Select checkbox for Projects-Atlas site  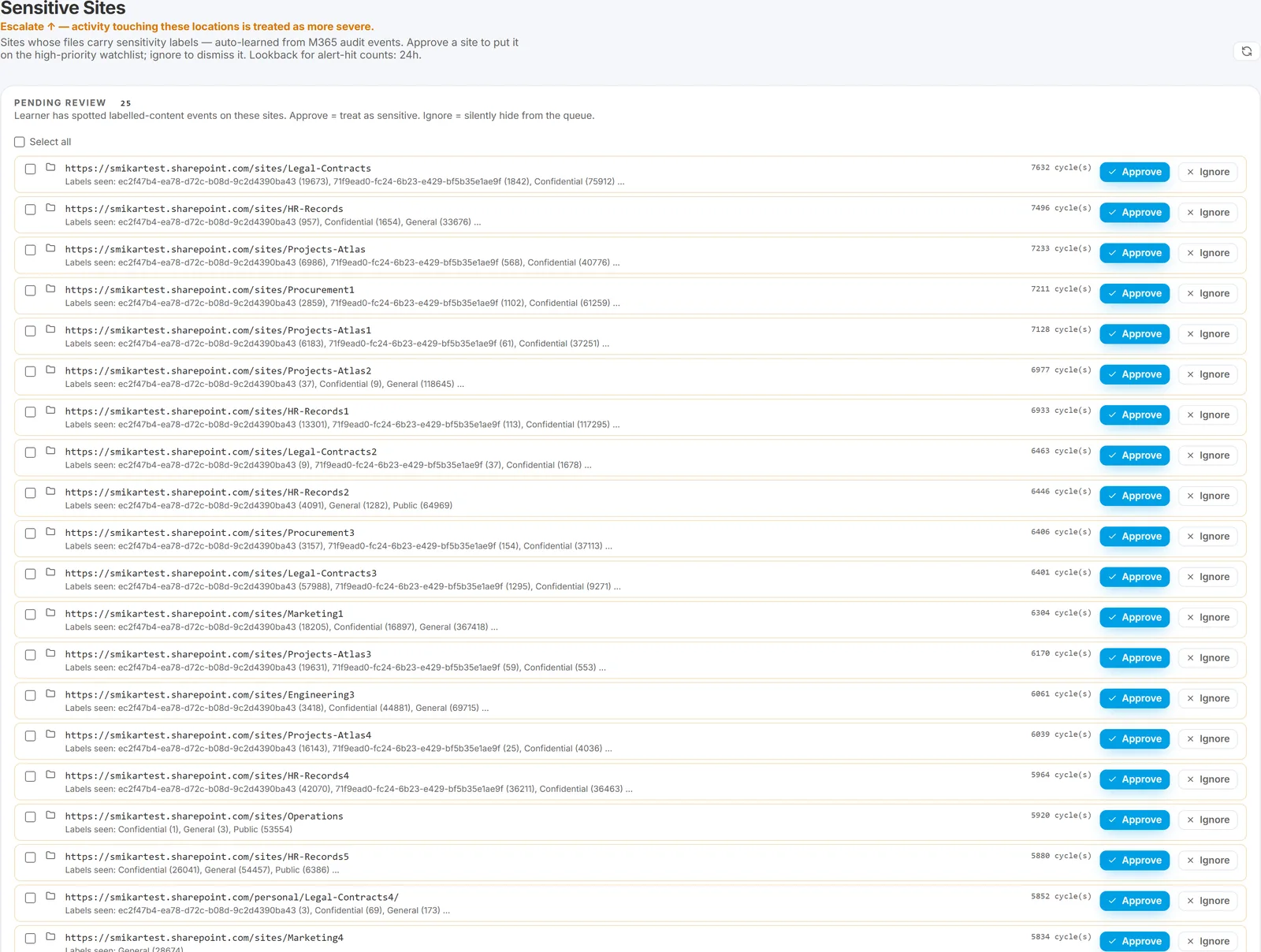pos(30,250)
